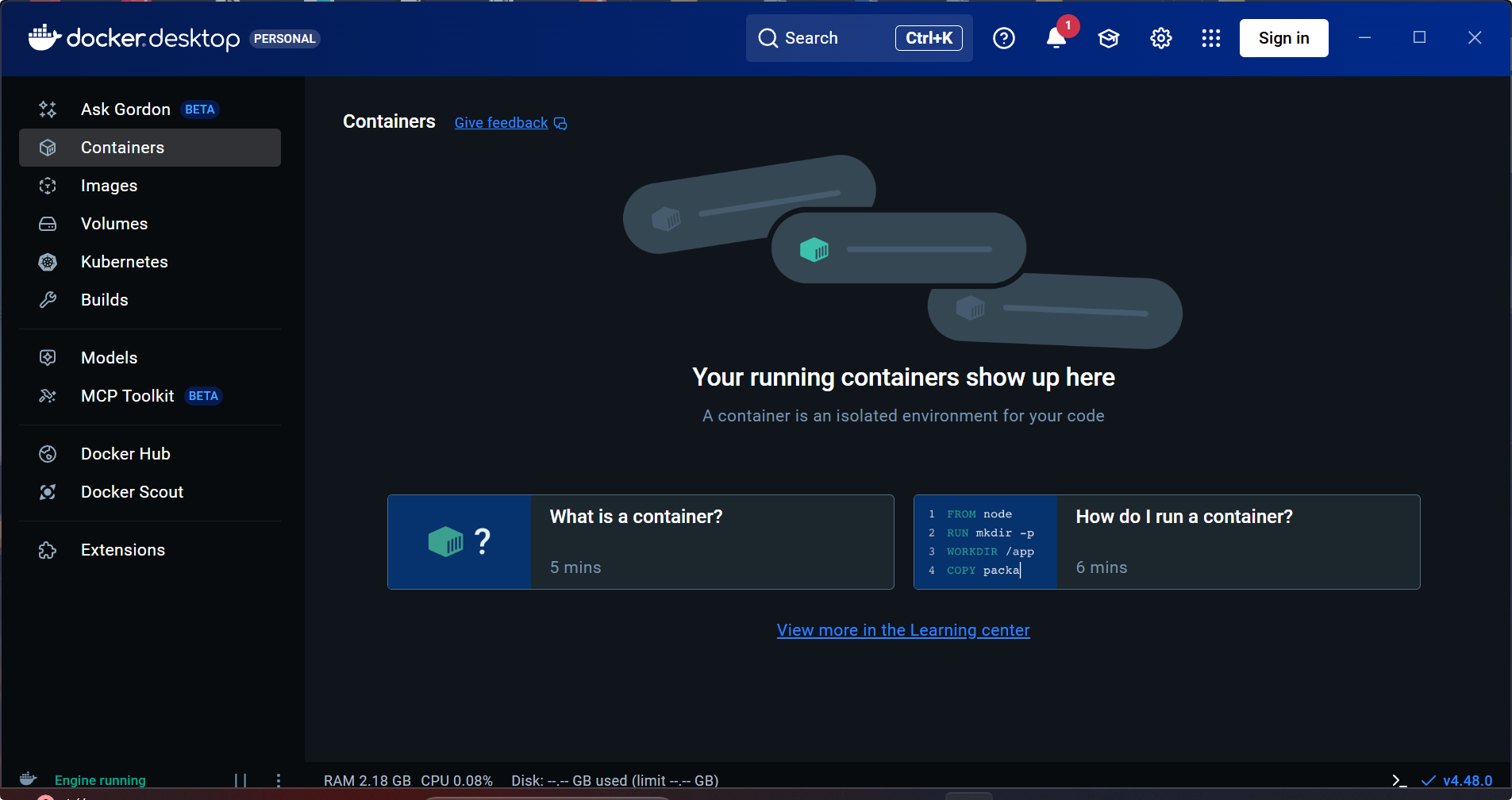The image size is (1512, 800).
Task: Click the MCP Toolkit icon
Action: [x=48, y=396]
